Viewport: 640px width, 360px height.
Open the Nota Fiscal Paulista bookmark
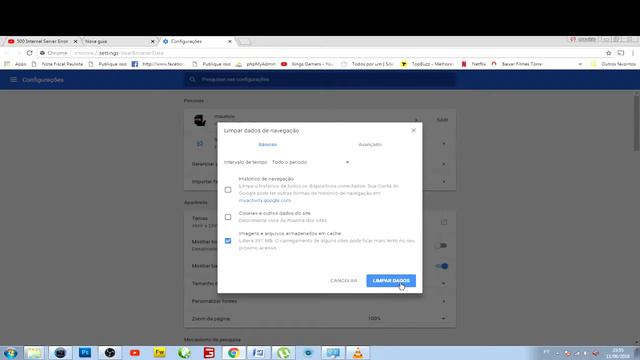coord(57,64)
